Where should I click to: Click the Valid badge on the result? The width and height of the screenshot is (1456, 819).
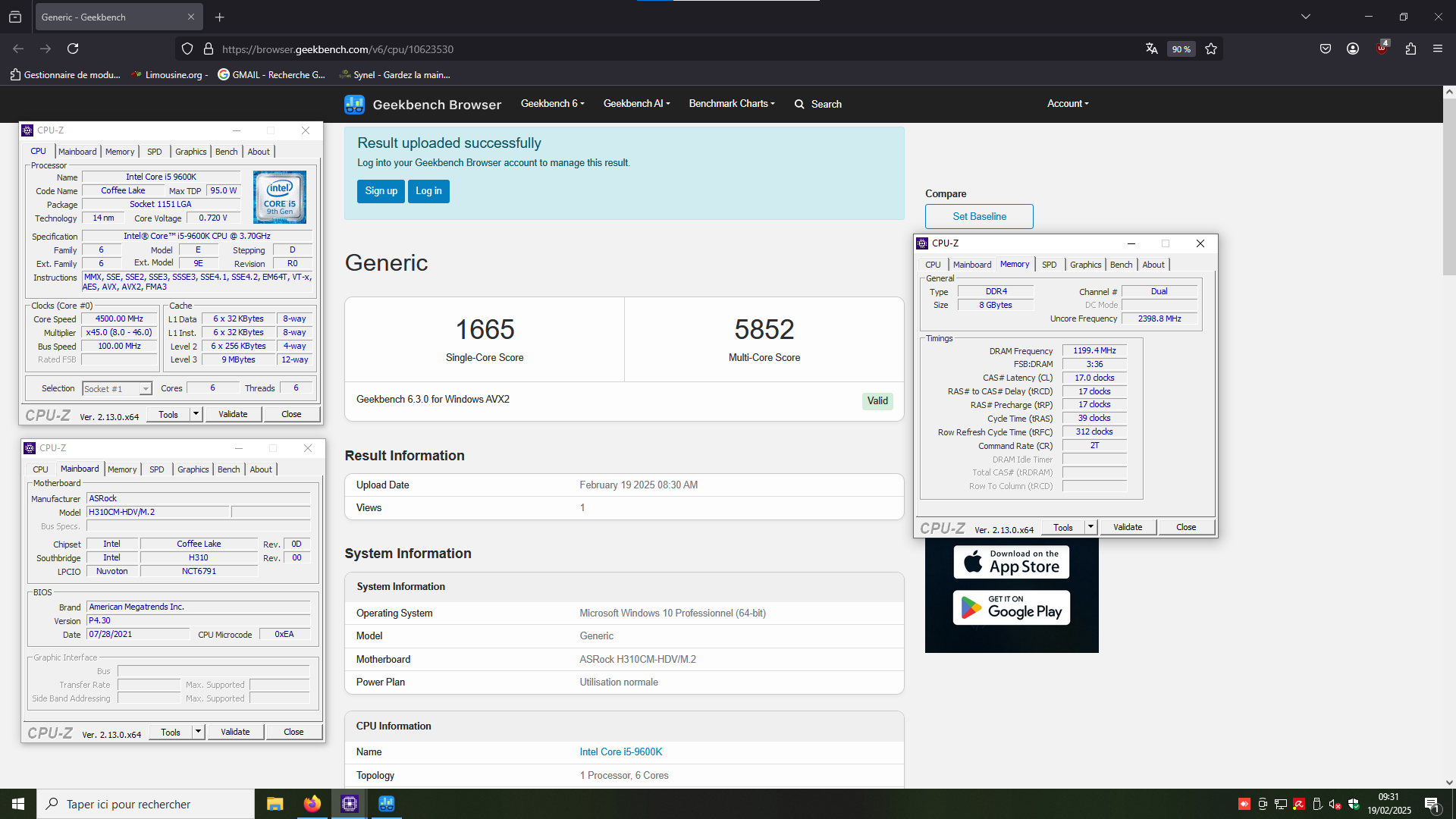point(877,401)
